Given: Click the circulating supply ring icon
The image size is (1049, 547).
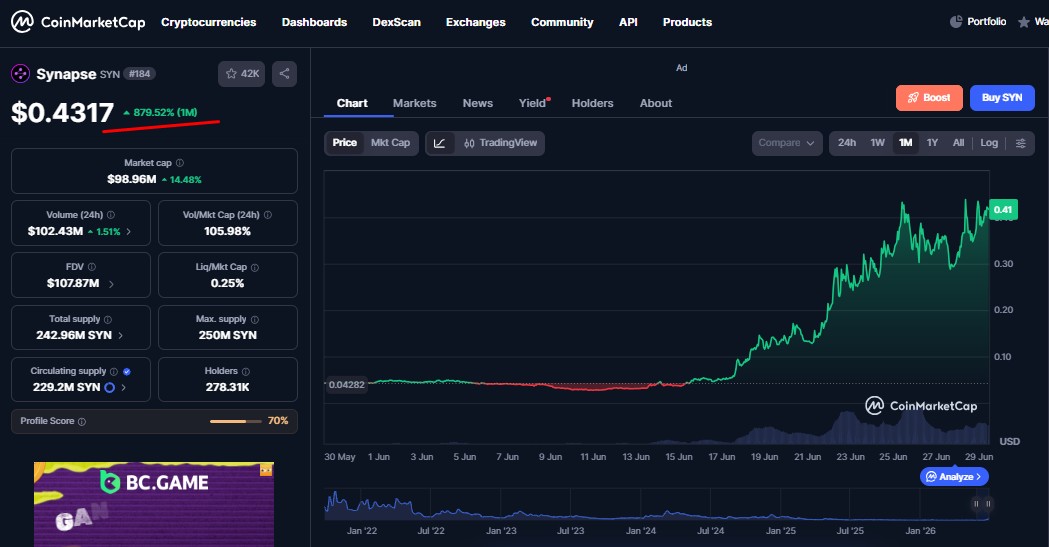Looking at the screenshot, I should [x=110, y=387].
